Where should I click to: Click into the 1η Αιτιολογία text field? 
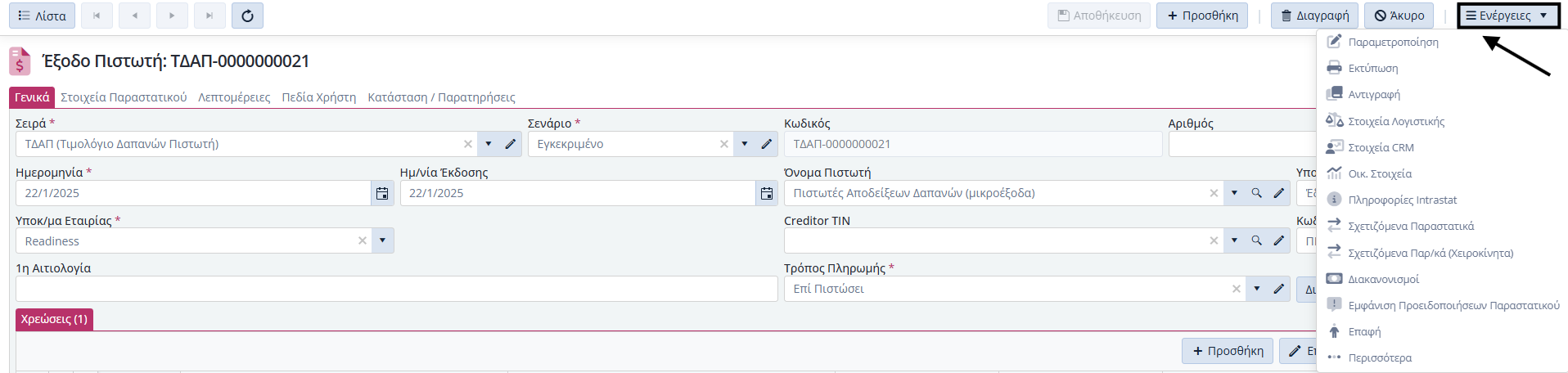(x=397, y=289)
